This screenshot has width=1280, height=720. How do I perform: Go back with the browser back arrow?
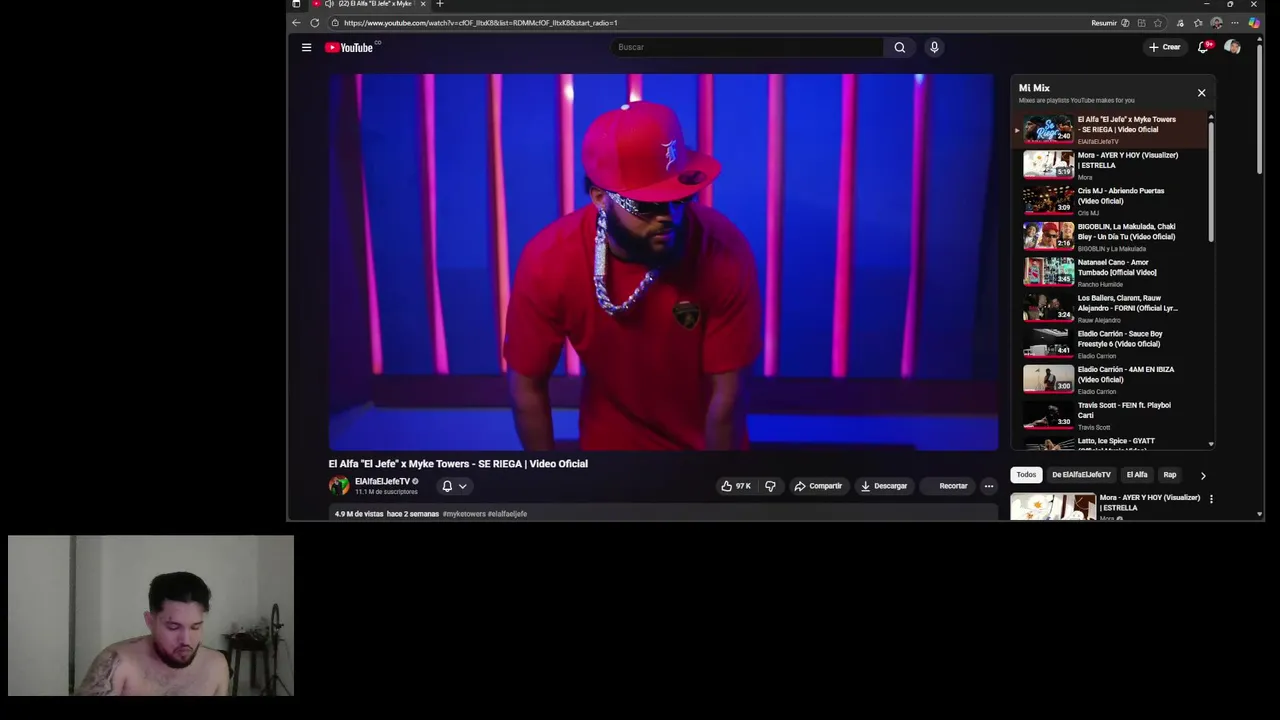tap(296, 22)
